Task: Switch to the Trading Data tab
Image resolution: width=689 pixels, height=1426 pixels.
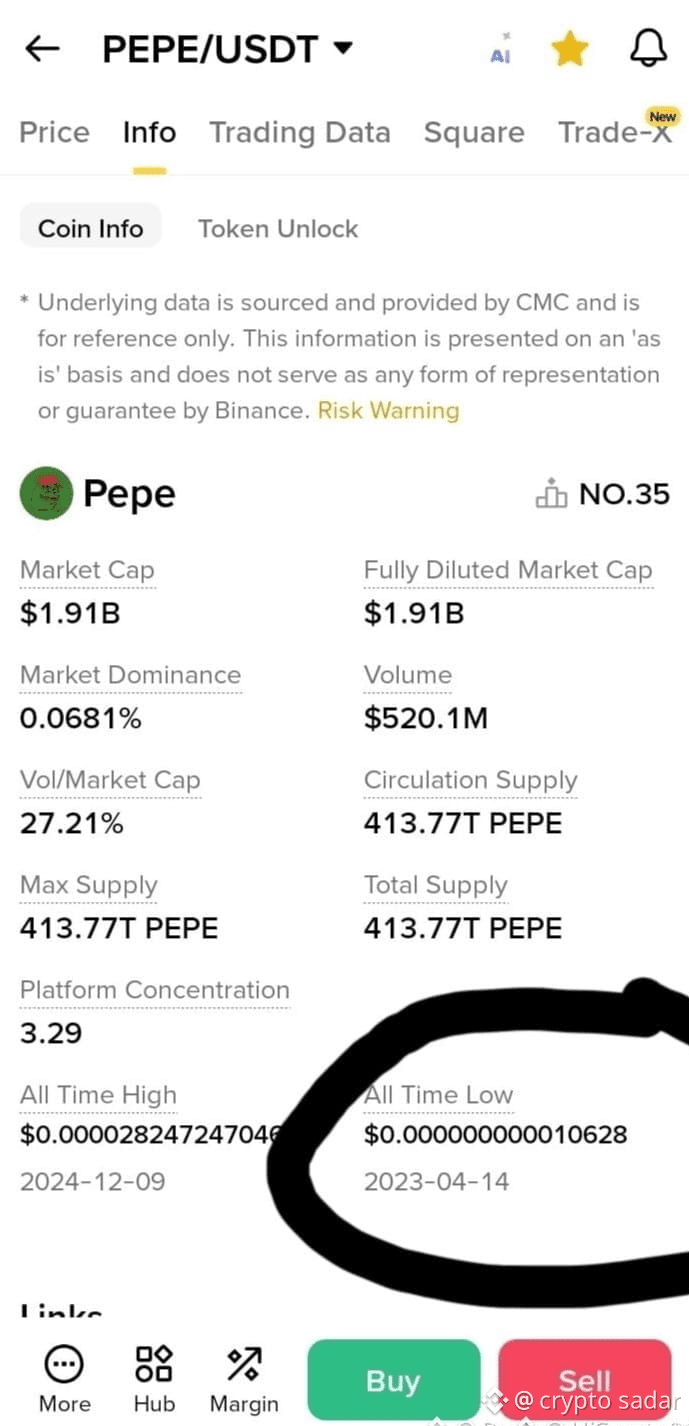Action: click(x=299, y=132)
